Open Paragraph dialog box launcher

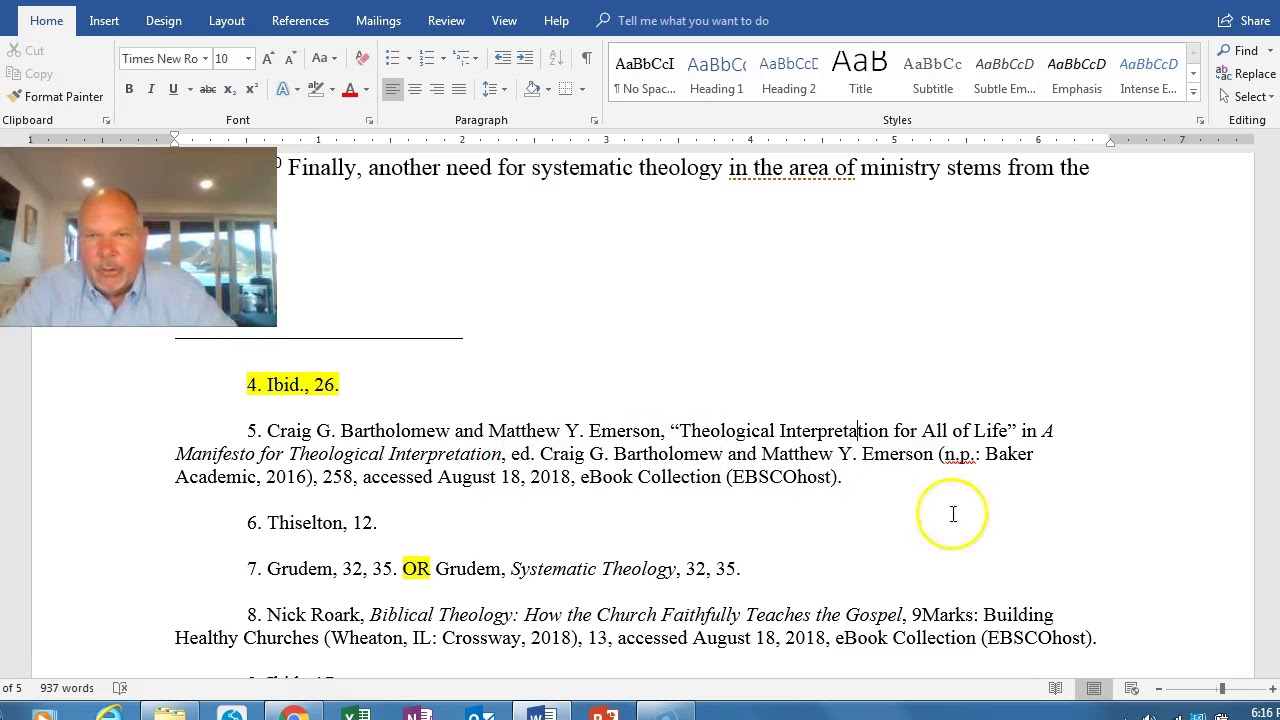594,121
